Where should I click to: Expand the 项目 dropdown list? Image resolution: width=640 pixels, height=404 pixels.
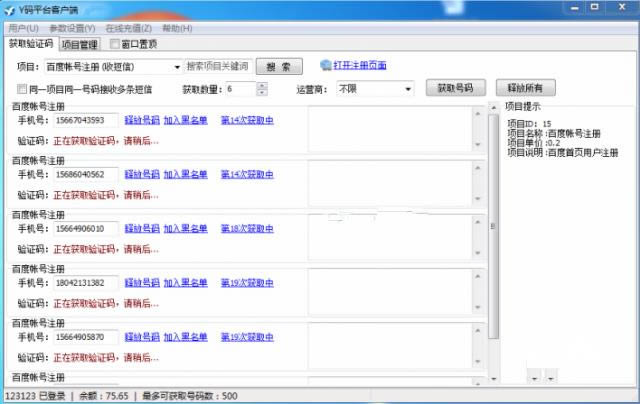point(177,67)
